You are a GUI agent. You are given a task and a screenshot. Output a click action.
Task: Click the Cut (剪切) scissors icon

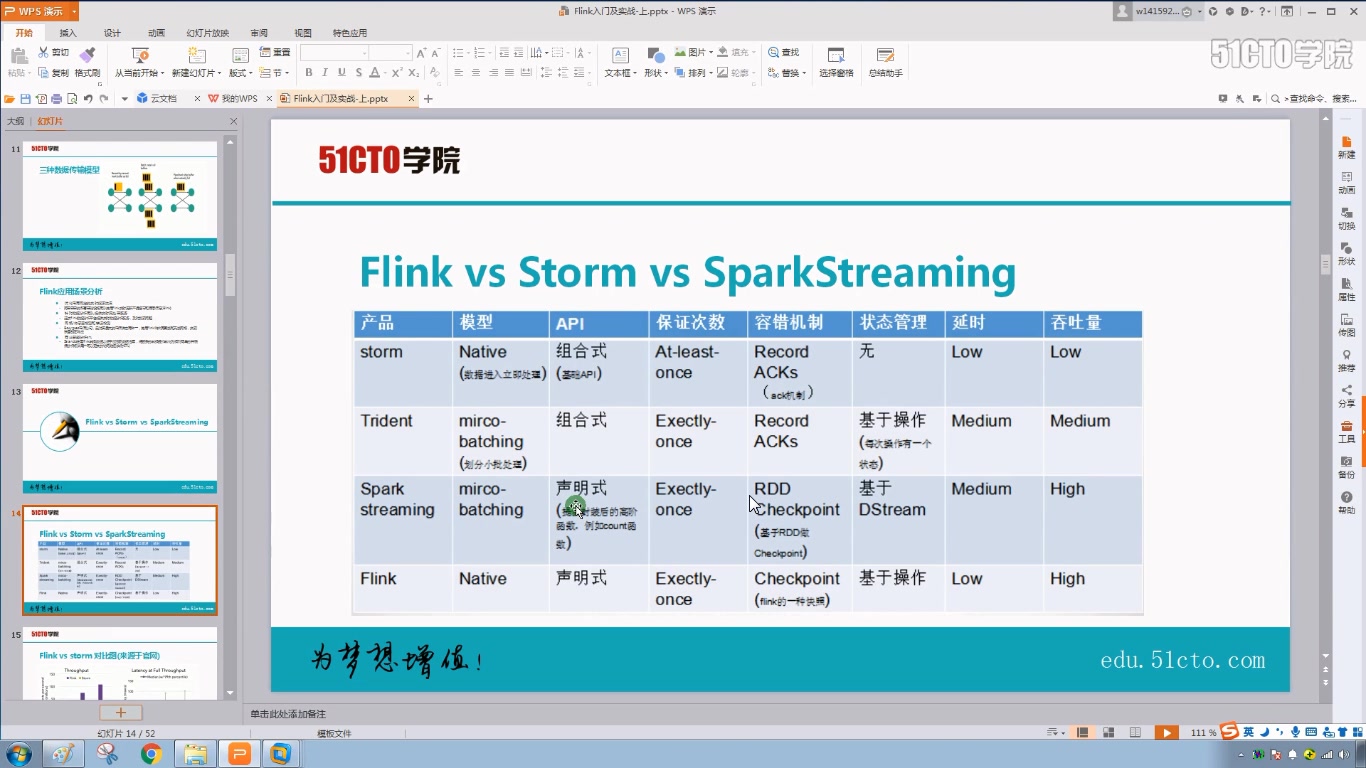[x=43, y=52]
